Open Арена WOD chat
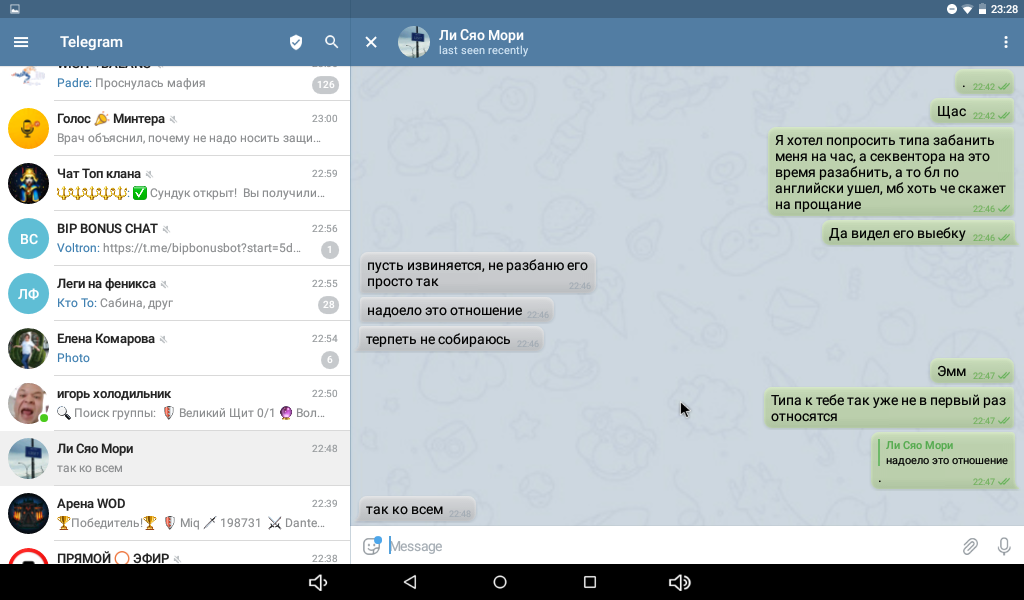 pyautogui.click(x=175, y=513)
